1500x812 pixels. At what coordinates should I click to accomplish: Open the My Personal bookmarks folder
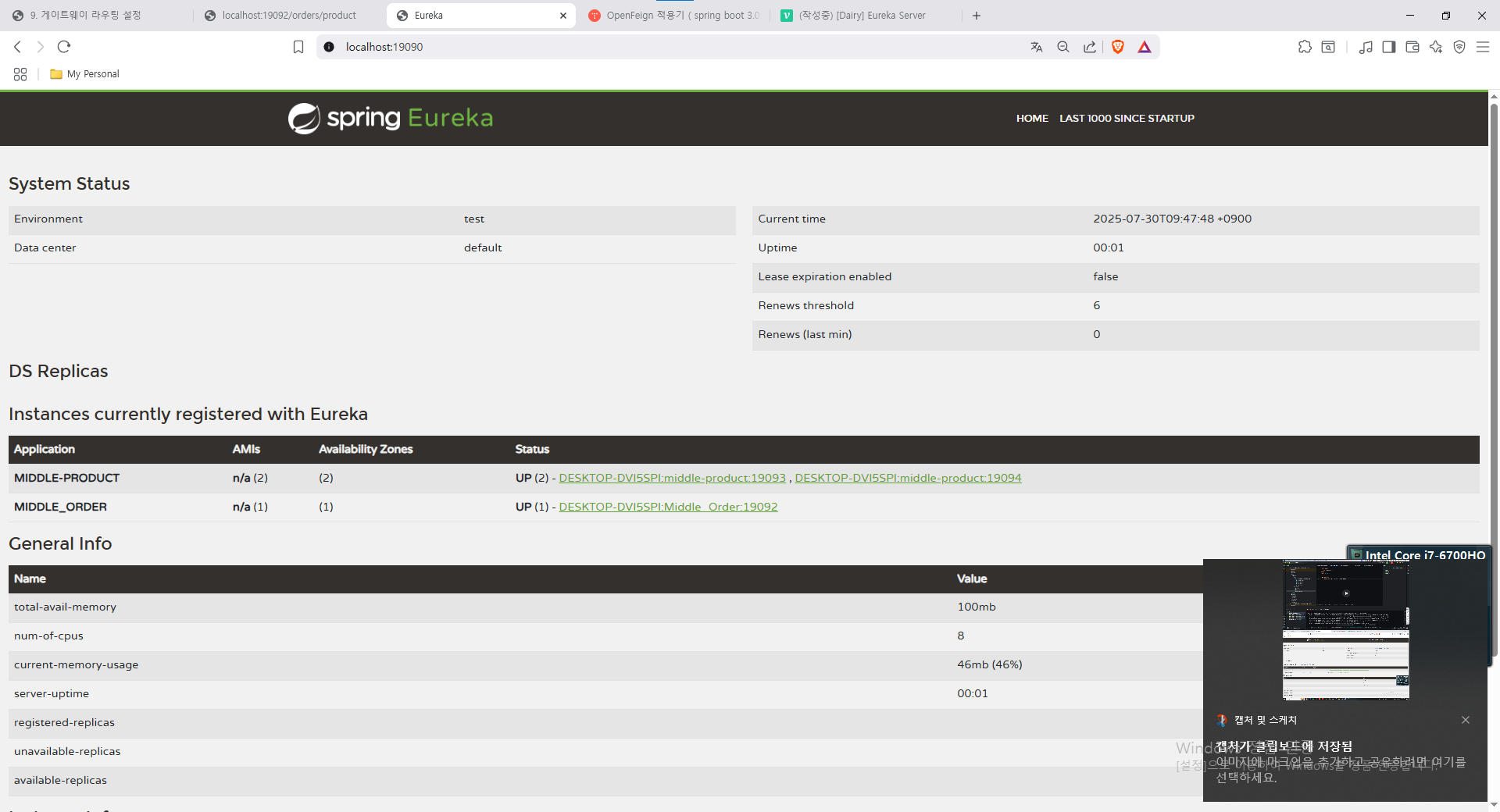pos(84,74)
